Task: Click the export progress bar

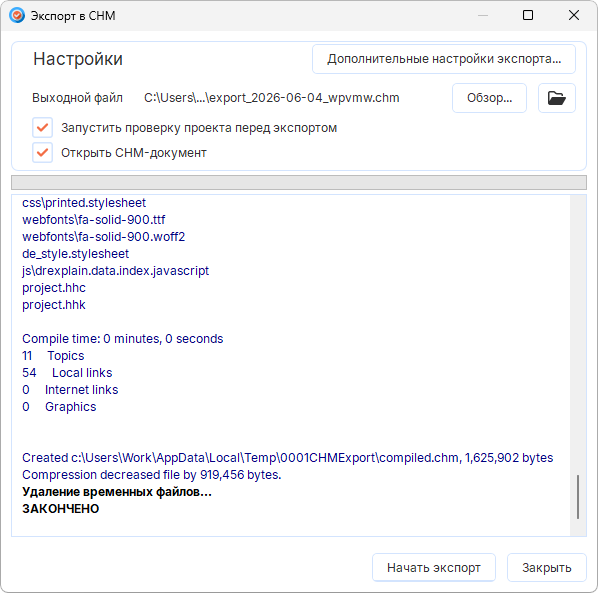Action: click(299, 182)
